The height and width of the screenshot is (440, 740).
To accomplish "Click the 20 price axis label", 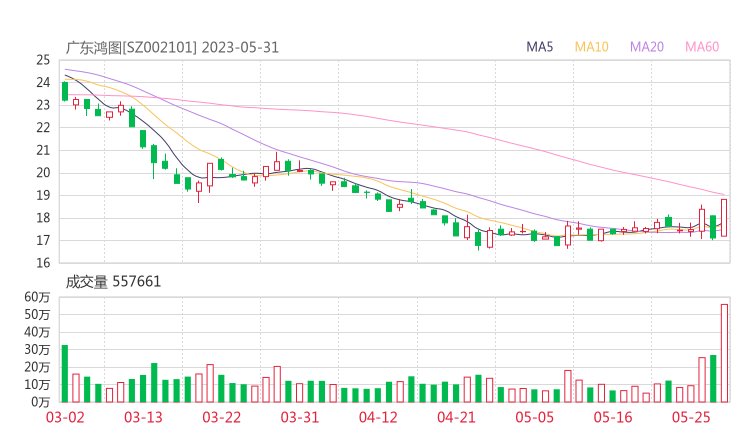I will click(43, 173).
